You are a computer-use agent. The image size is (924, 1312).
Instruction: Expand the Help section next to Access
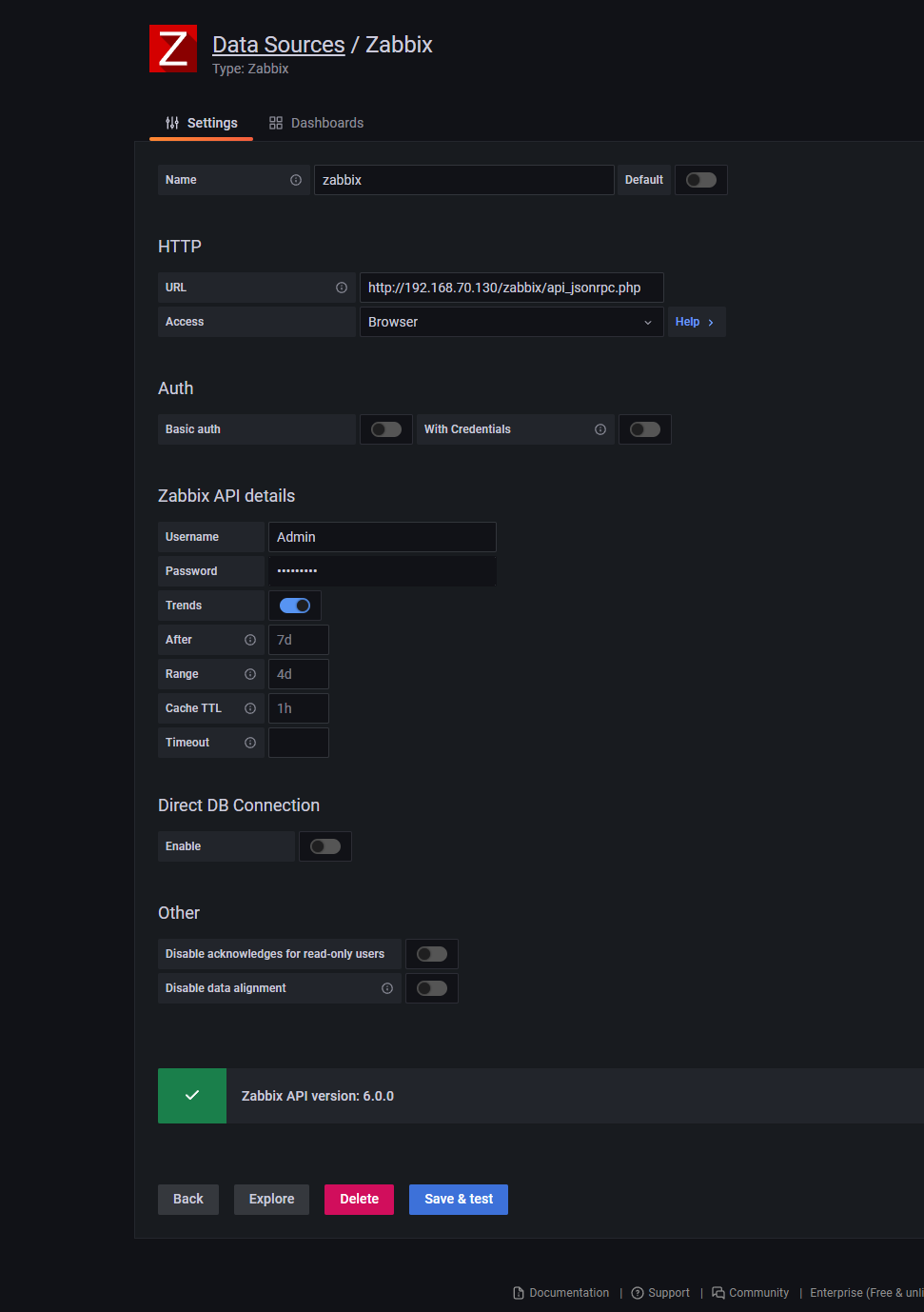[696, 322]
